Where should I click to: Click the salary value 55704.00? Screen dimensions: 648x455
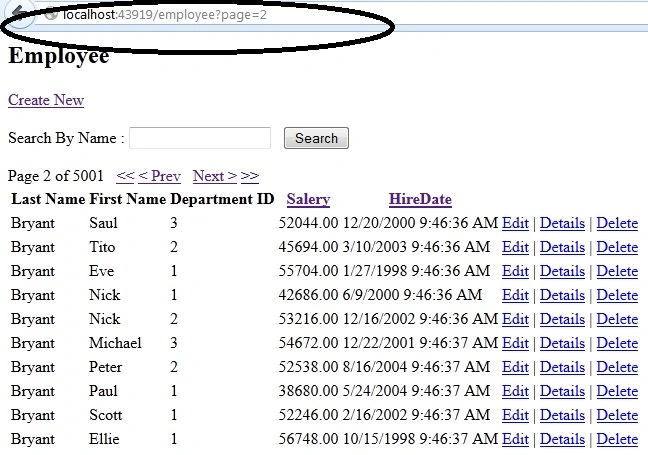[308, 271]
